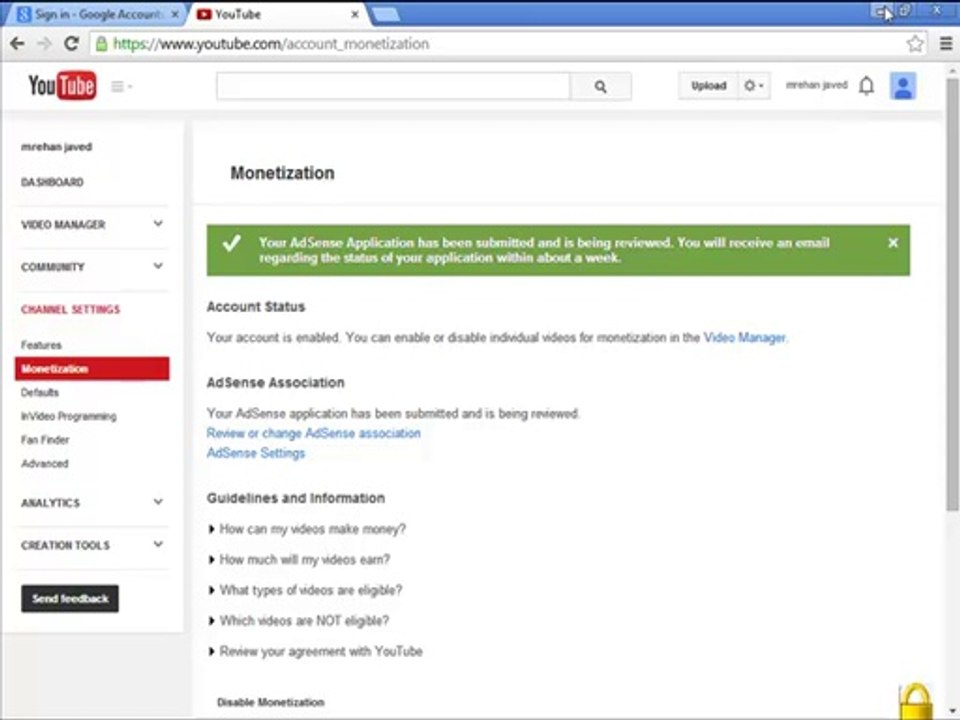Select Monetization in the sidebar

tap(92, 369)
